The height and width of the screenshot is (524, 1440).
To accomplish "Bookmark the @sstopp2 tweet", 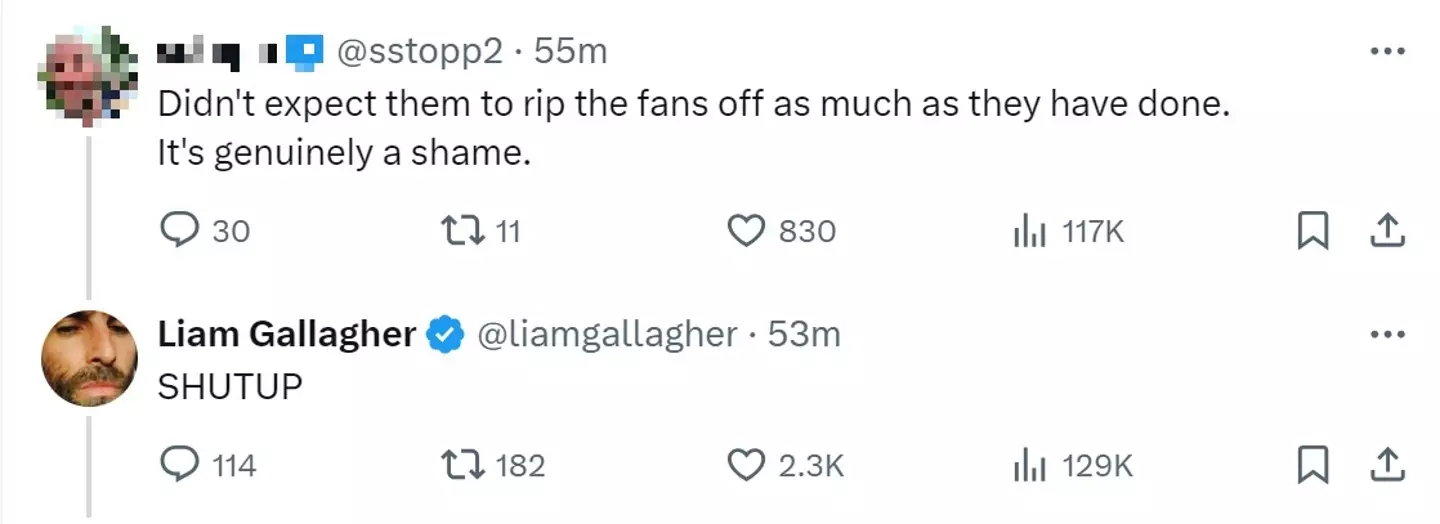I will [x=1311, y=232].
